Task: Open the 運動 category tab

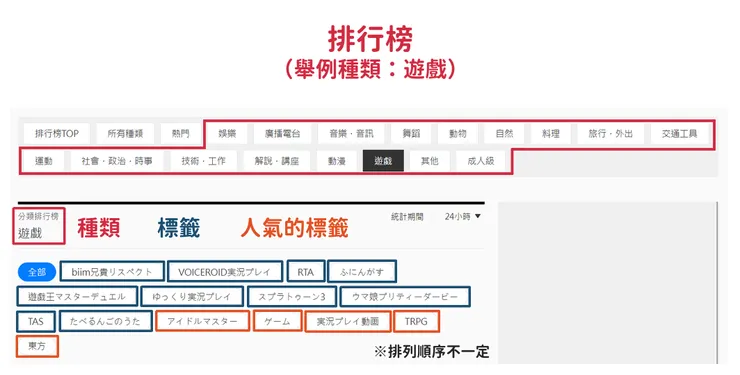Action: pos(44,161)
